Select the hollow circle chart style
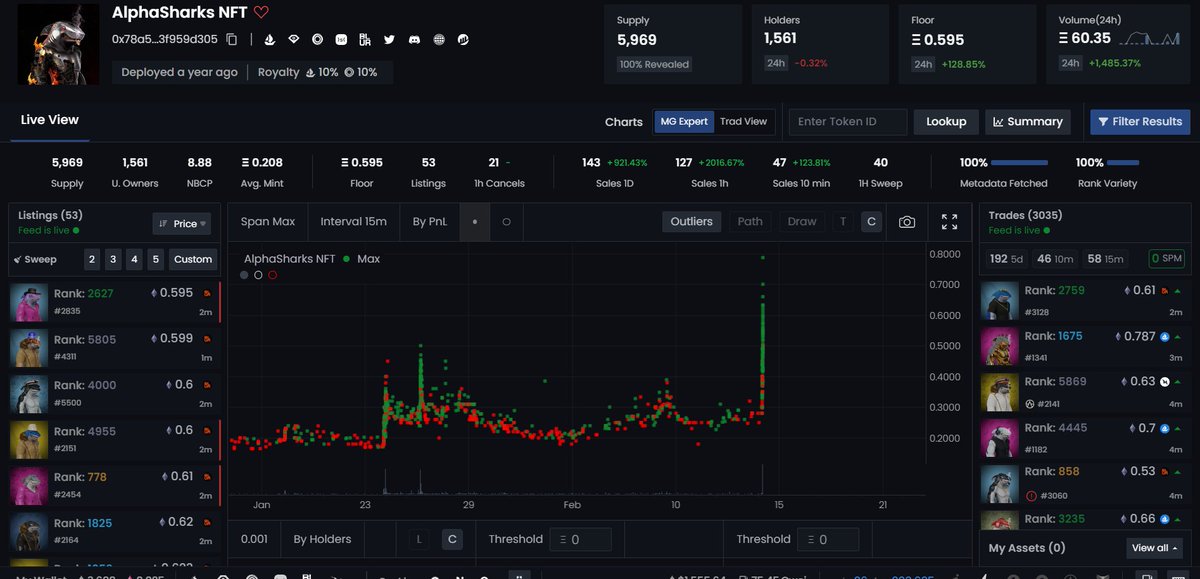Viewport: 1200px width, 579px height. point(506,222)
